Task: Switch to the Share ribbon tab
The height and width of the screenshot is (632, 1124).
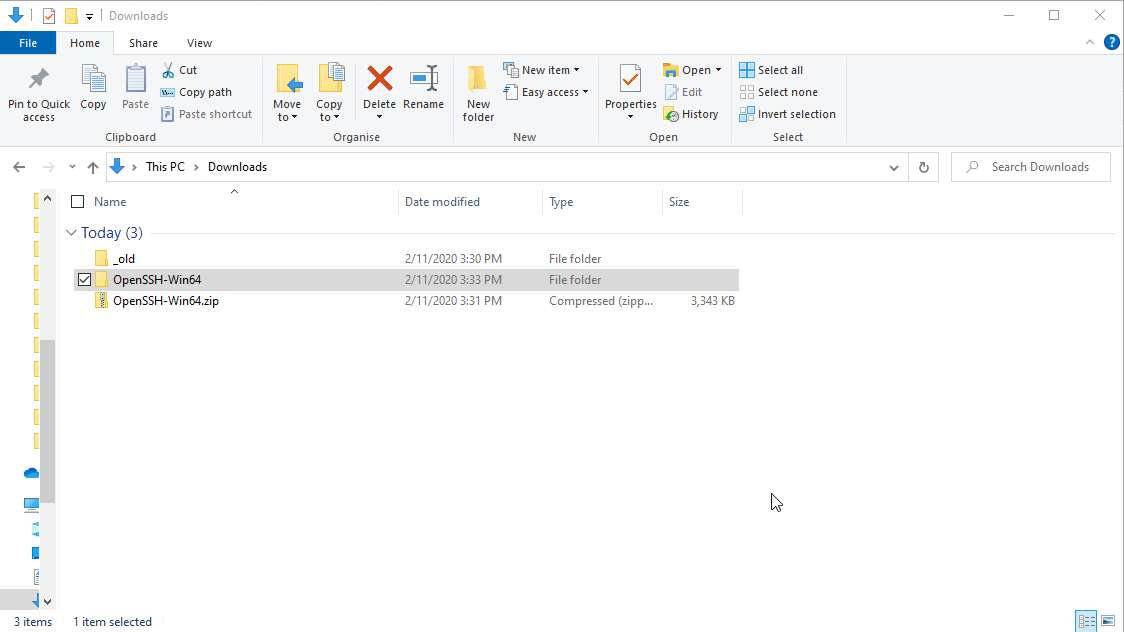Action: (x=143, y=43)
